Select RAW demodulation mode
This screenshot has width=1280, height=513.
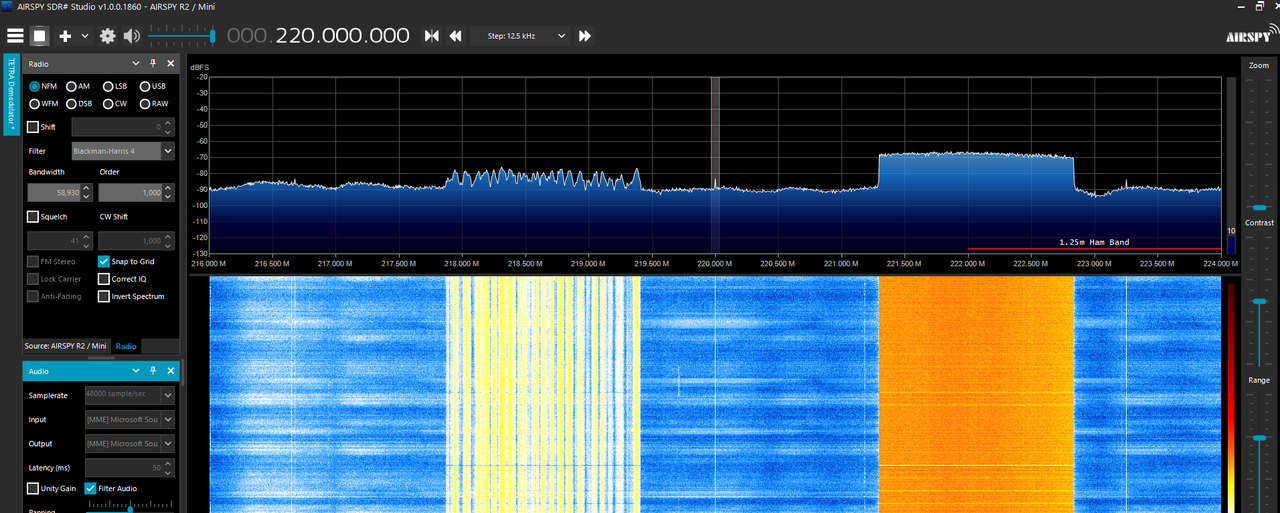pyautogui.click(x=153, y=104)
